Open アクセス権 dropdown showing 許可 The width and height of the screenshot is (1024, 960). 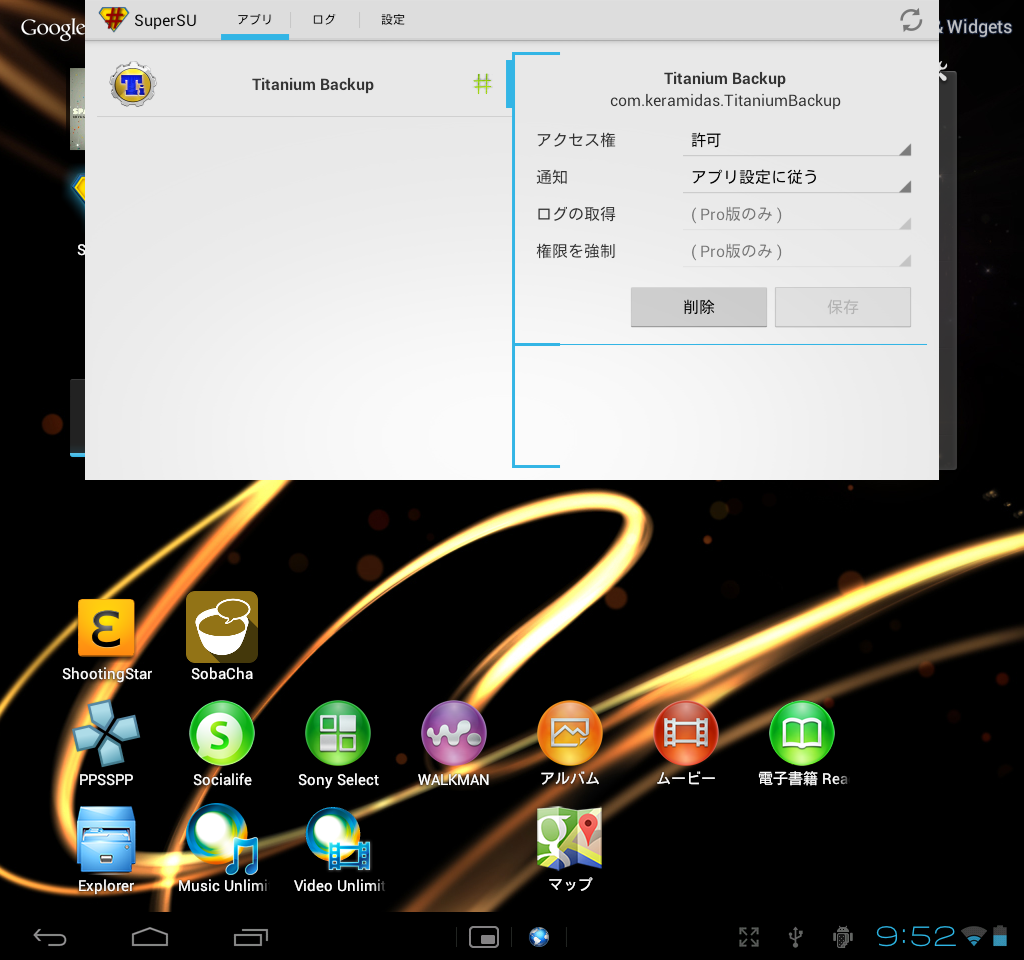797,140
